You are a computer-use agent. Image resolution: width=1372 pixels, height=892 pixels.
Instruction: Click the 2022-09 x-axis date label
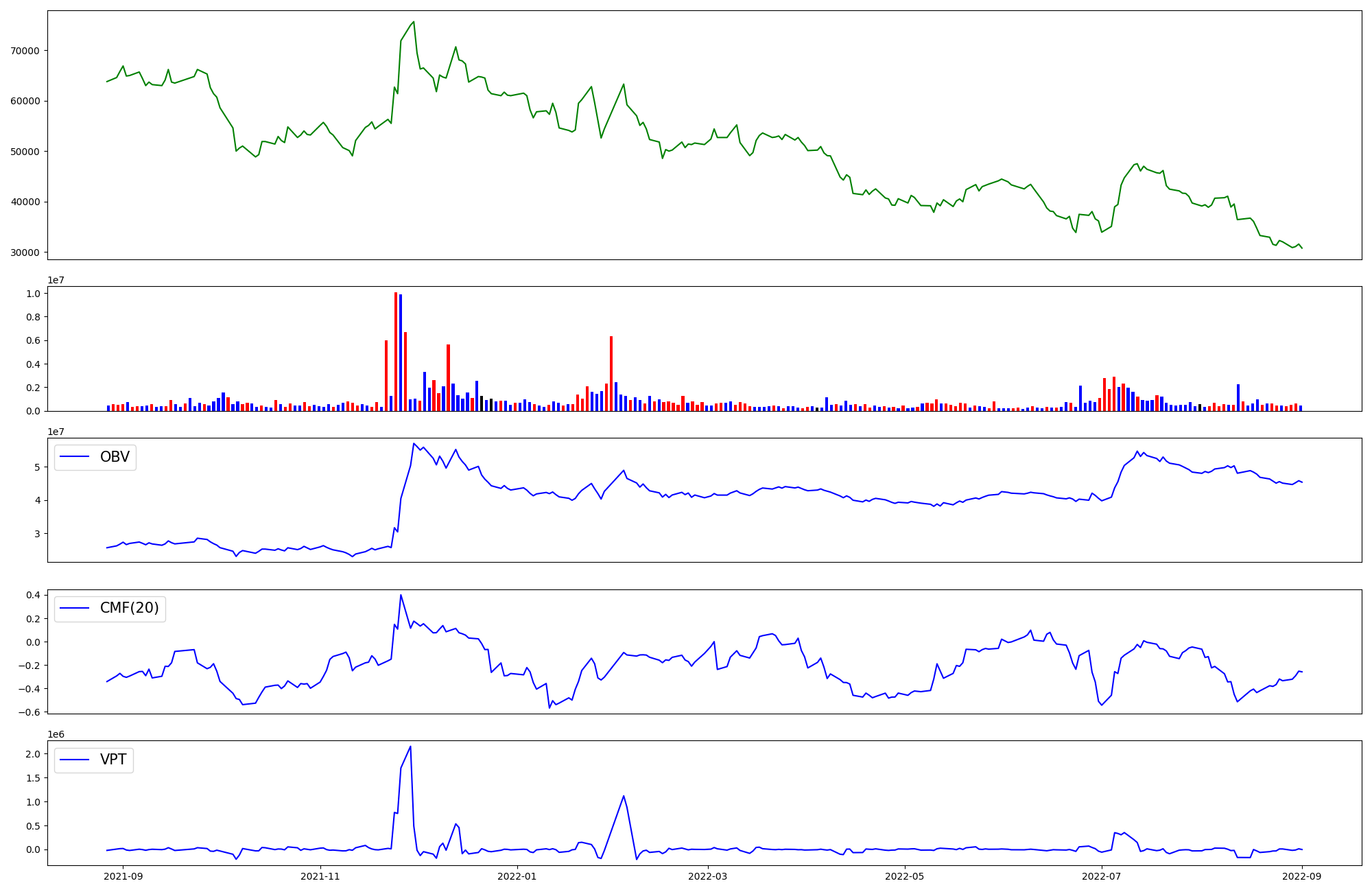click(1302, 876)
